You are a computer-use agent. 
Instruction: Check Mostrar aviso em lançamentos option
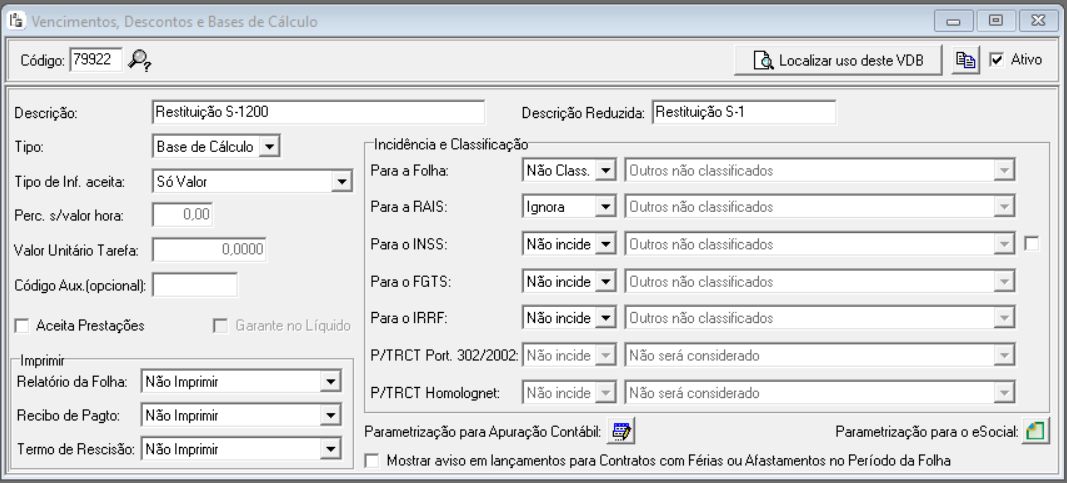[x=374, y=461]
